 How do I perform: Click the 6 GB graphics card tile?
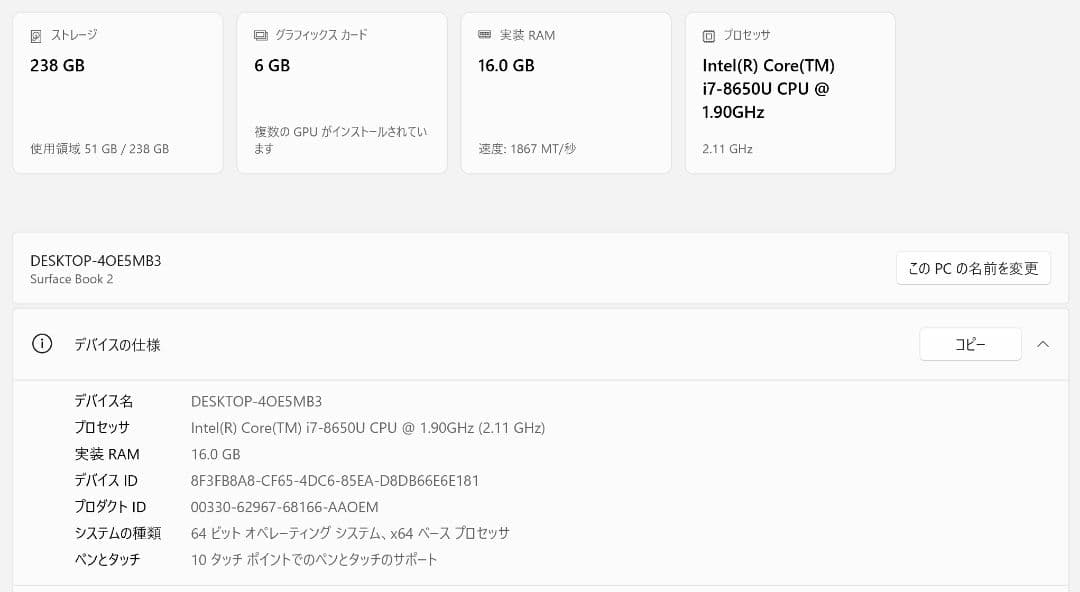[x=342, y=92]
